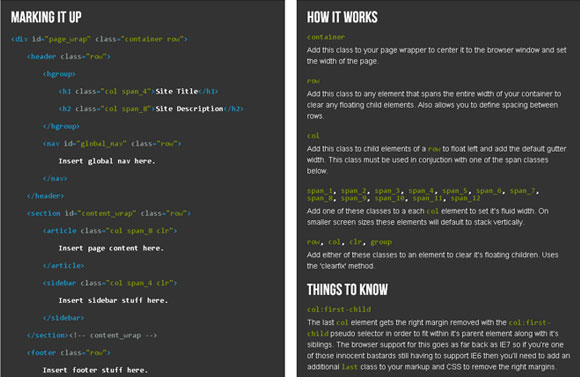Click the span_1 class name

[x=320, y=191]
